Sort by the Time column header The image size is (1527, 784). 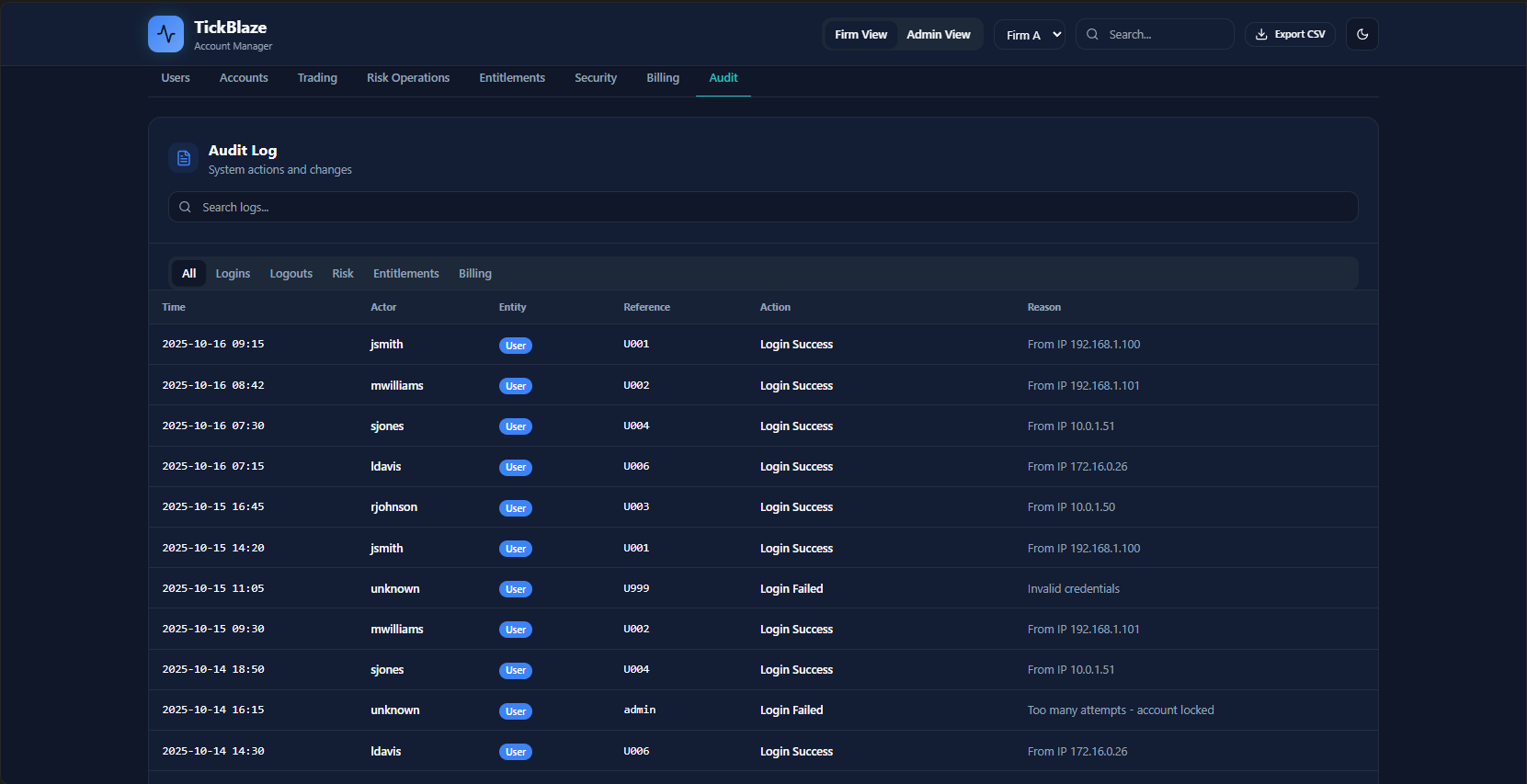point(174,307)
